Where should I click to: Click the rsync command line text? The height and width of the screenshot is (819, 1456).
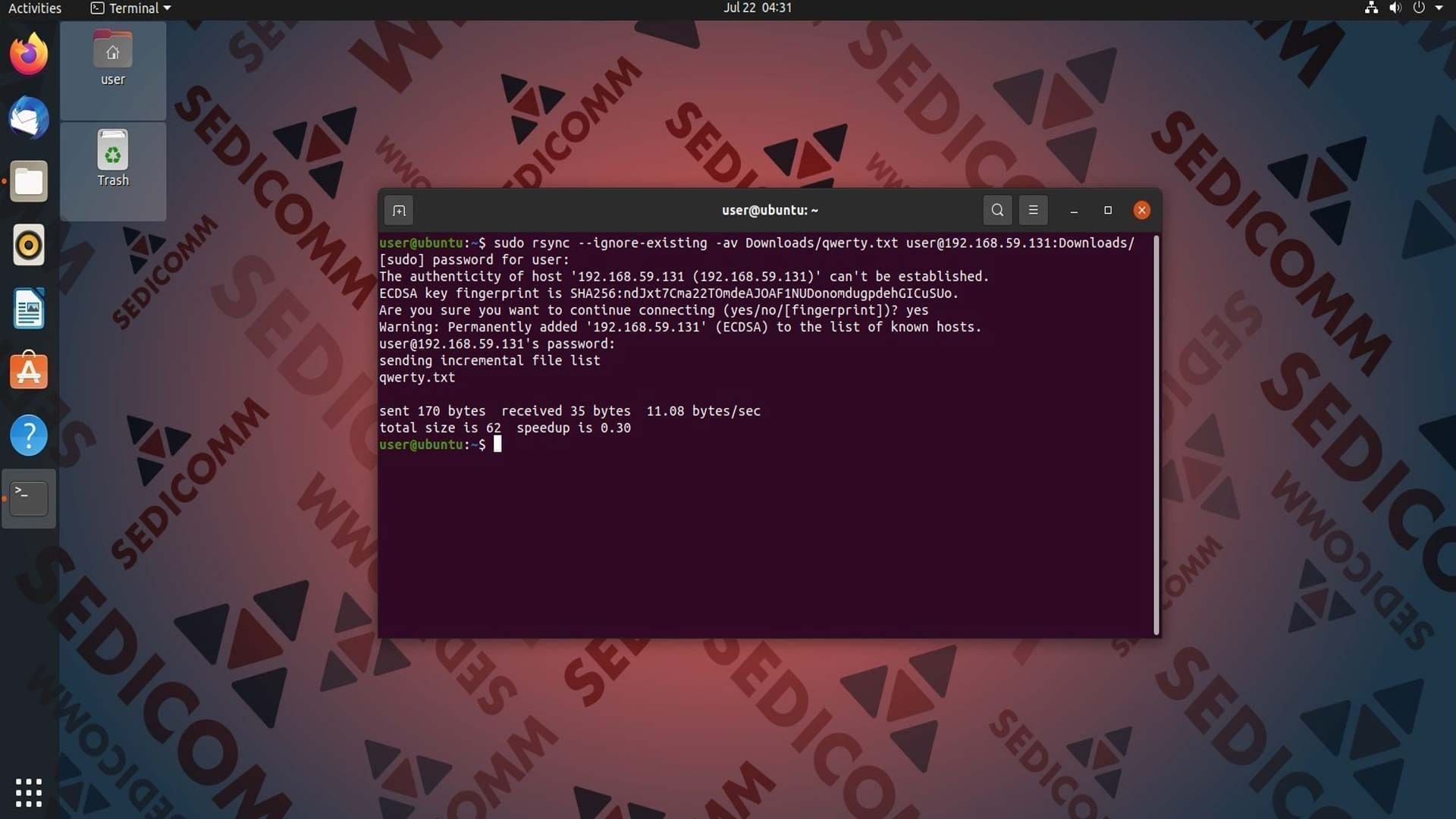tap(814, 243)
